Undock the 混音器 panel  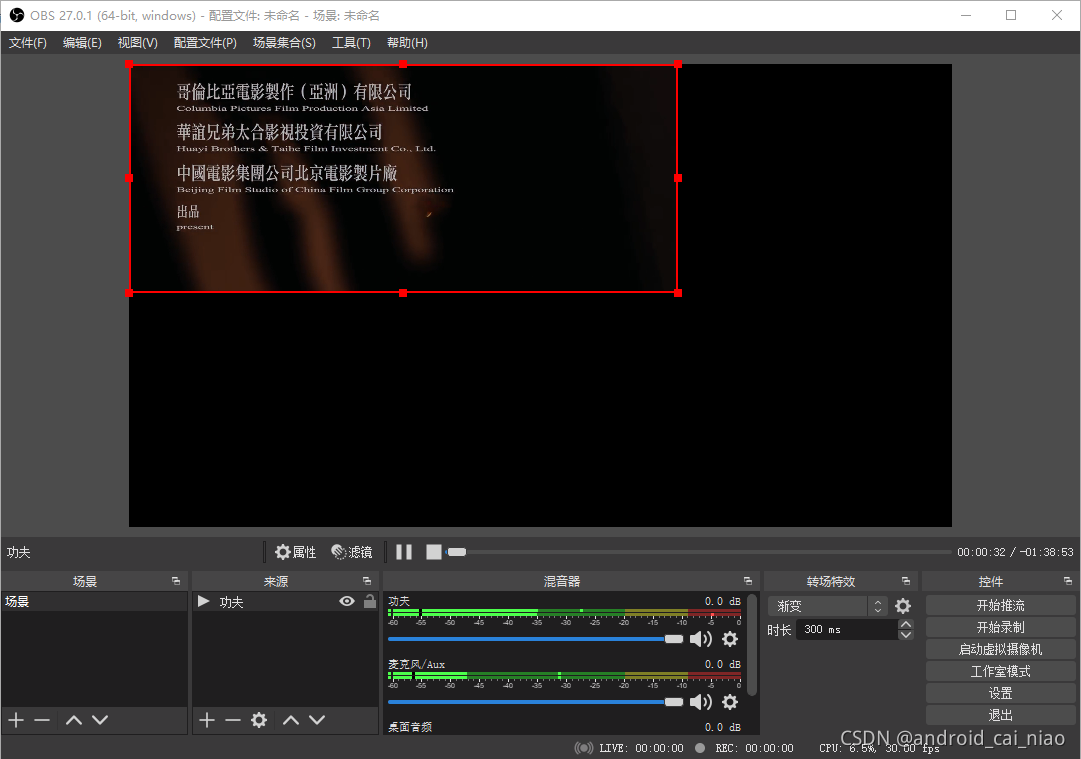click(x=748, y=581)
